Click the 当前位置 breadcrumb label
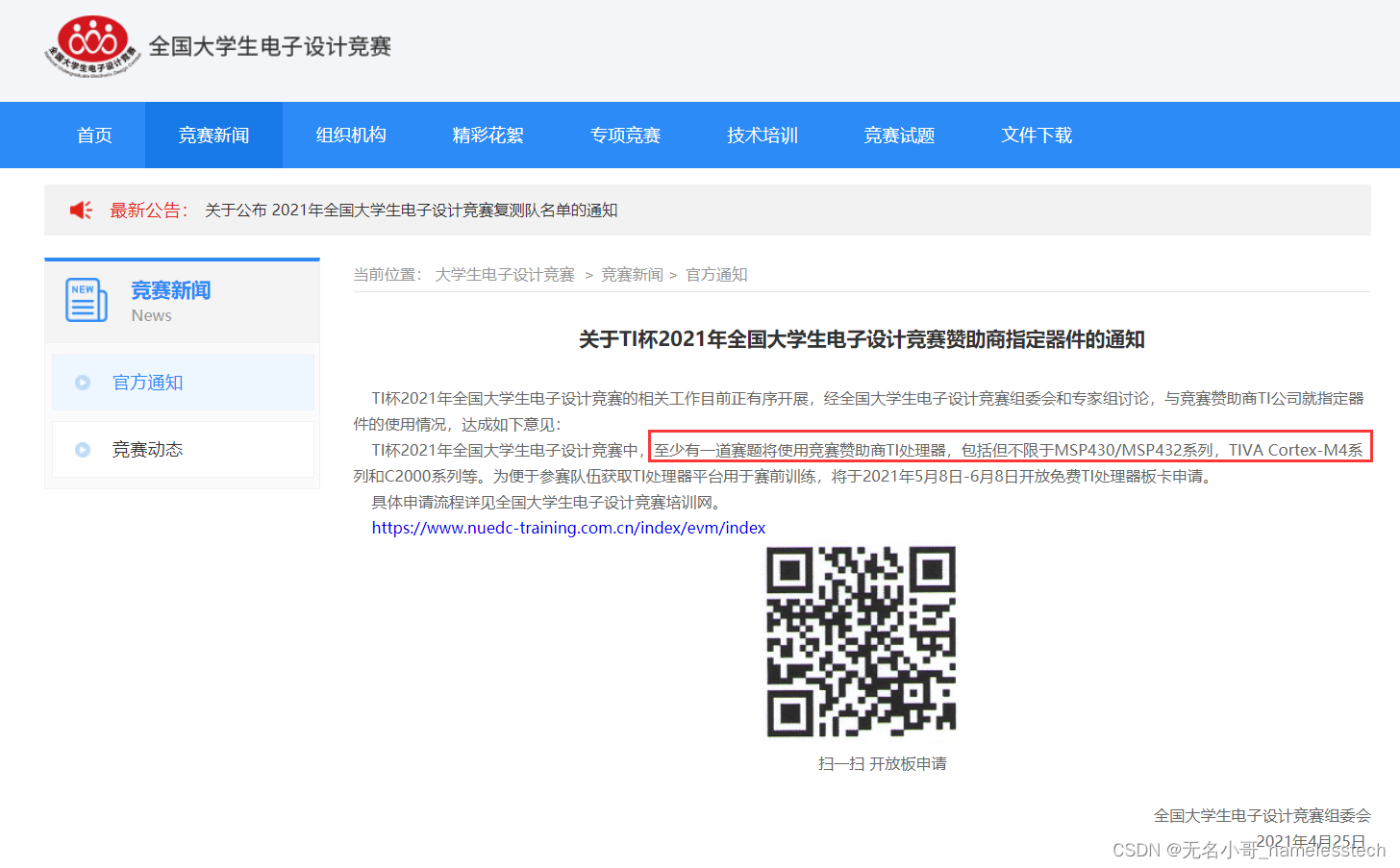The height and width of the screenshot is (868, 1400). point(387,275)
